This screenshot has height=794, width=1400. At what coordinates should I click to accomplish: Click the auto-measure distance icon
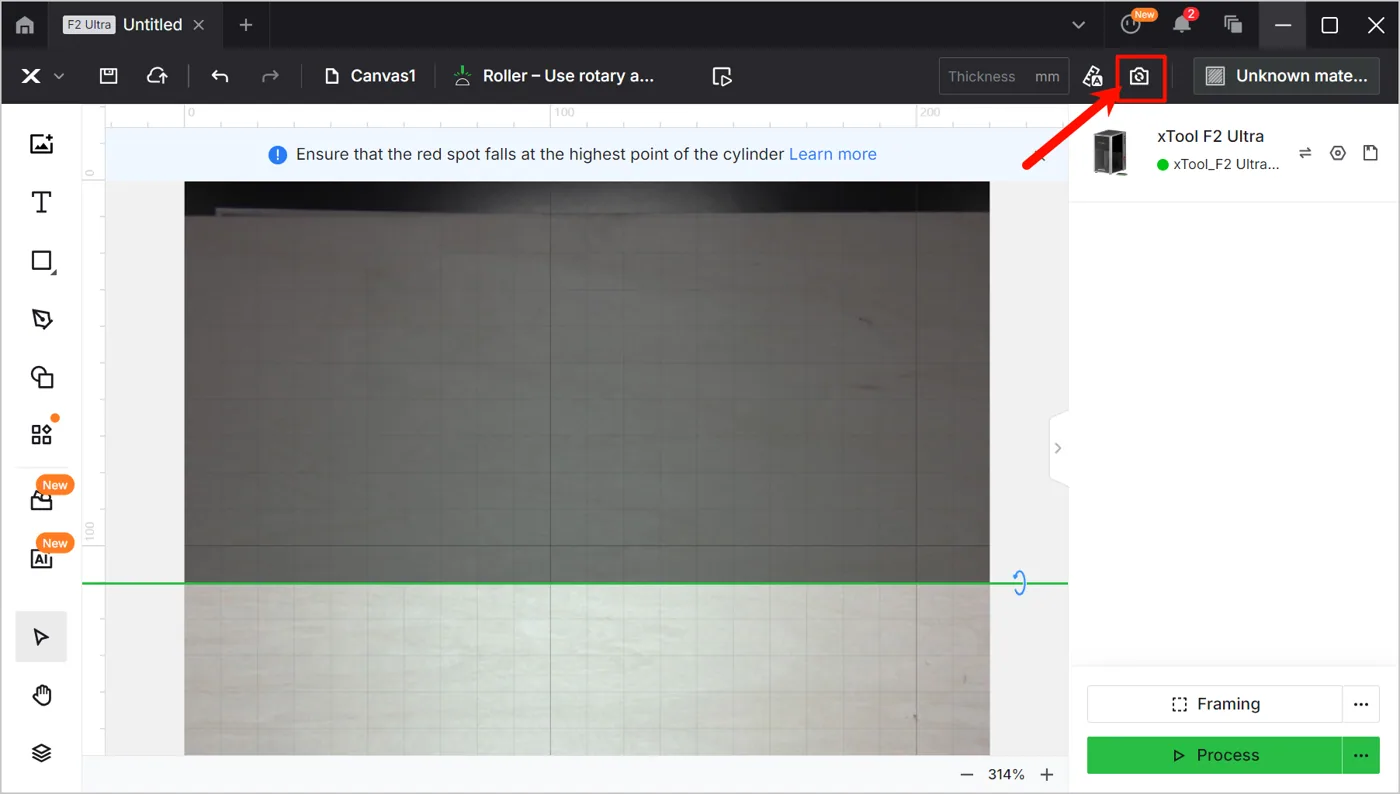tap(1093, 76)
